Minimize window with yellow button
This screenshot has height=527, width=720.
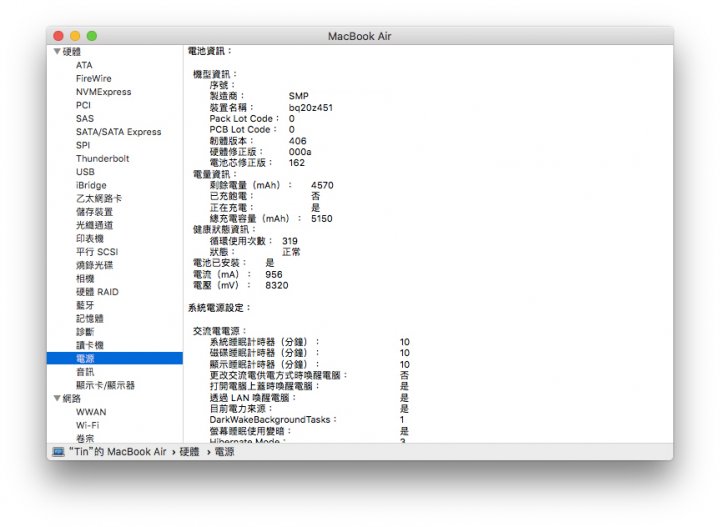coord(75,36)
